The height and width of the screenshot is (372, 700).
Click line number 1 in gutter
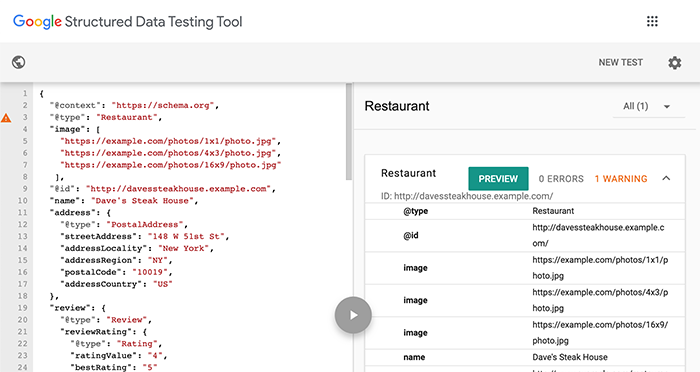tap(25, 93)
